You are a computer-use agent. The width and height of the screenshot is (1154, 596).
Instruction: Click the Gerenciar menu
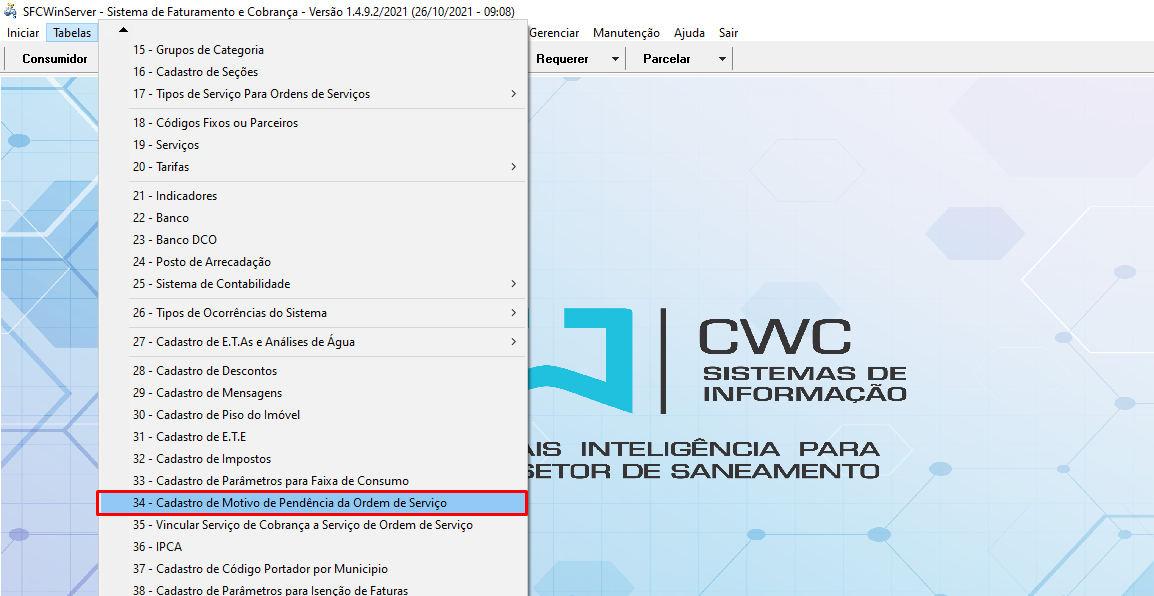coord(554,33)
